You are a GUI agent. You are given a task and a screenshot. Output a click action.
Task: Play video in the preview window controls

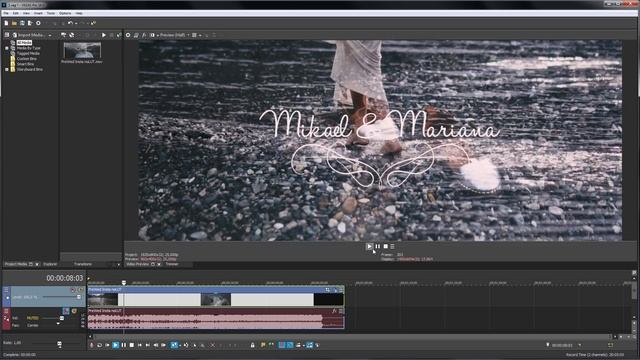pyautogui.click(x=369, y=246)
